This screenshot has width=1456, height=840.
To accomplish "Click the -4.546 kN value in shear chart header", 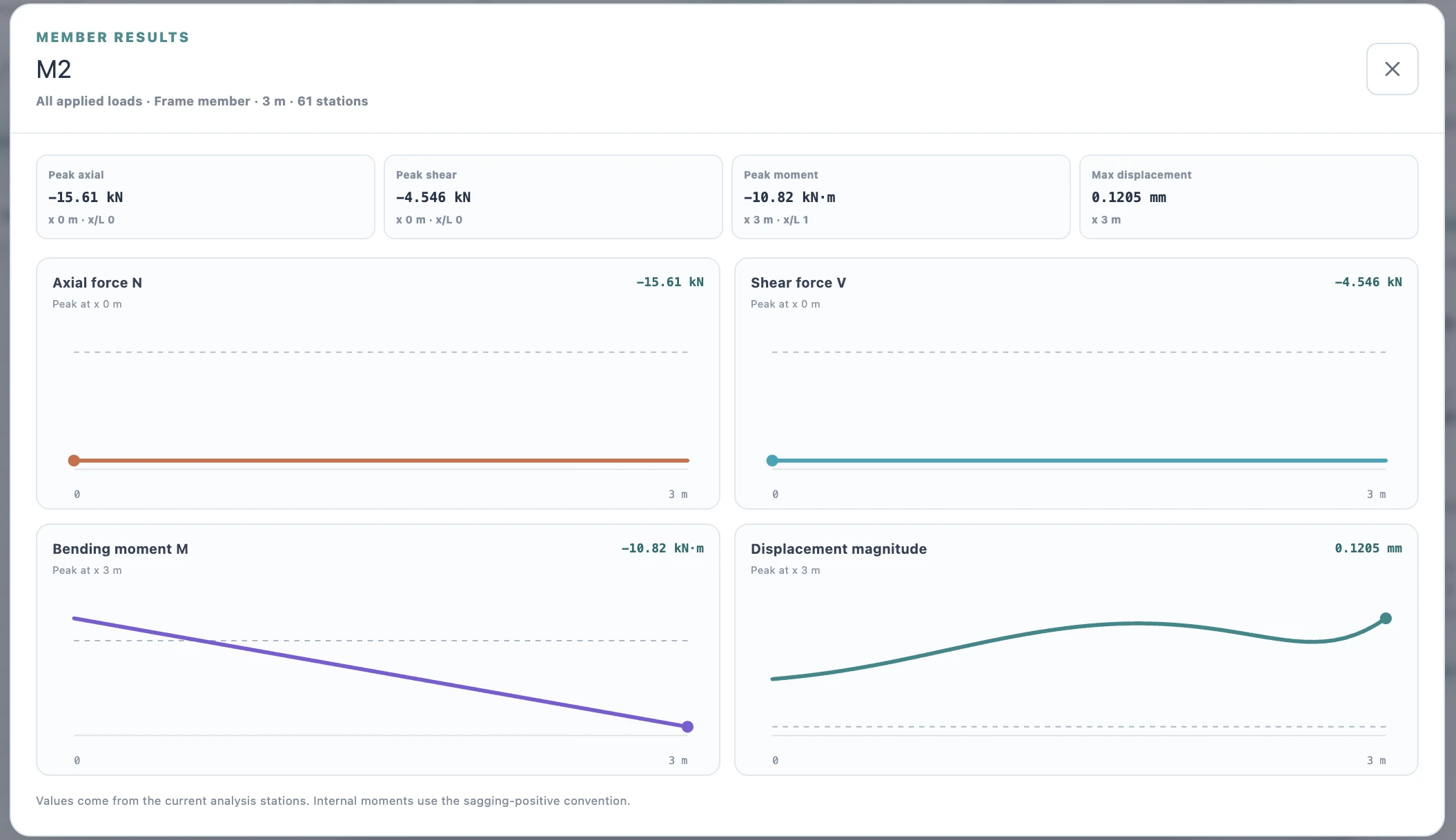I will (1368, 282).
